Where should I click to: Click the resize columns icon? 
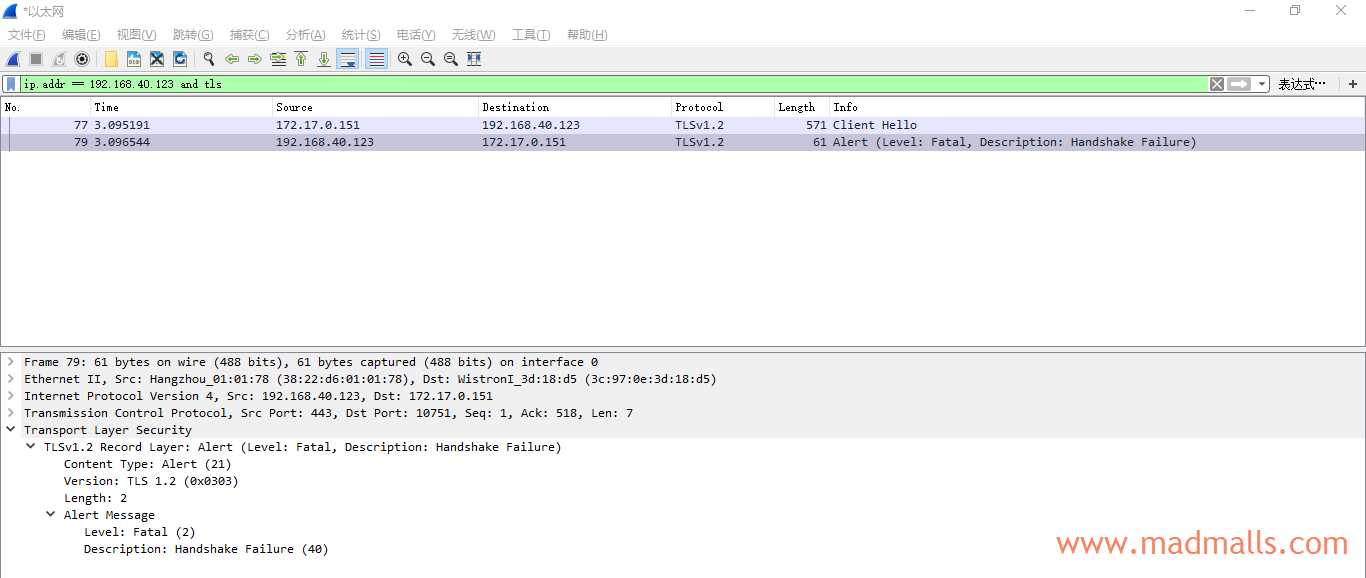474,59
